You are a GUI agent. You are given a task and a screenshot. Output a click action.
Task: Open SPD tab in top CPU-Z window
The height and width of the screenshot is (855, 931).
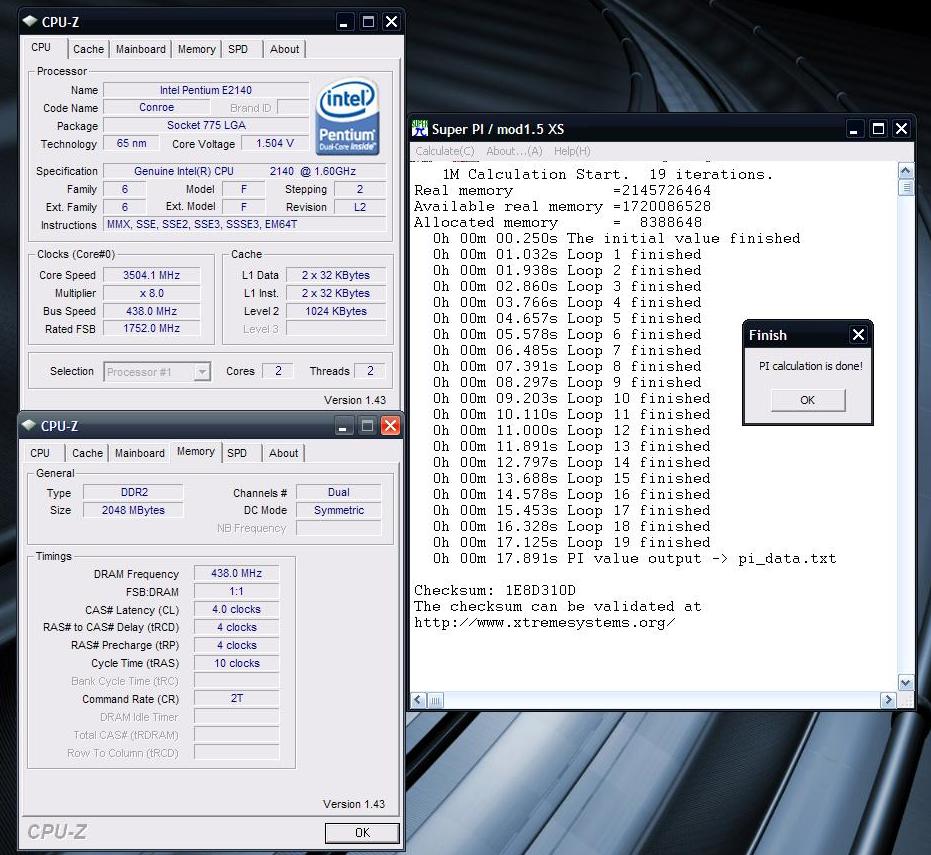[238, 49]
